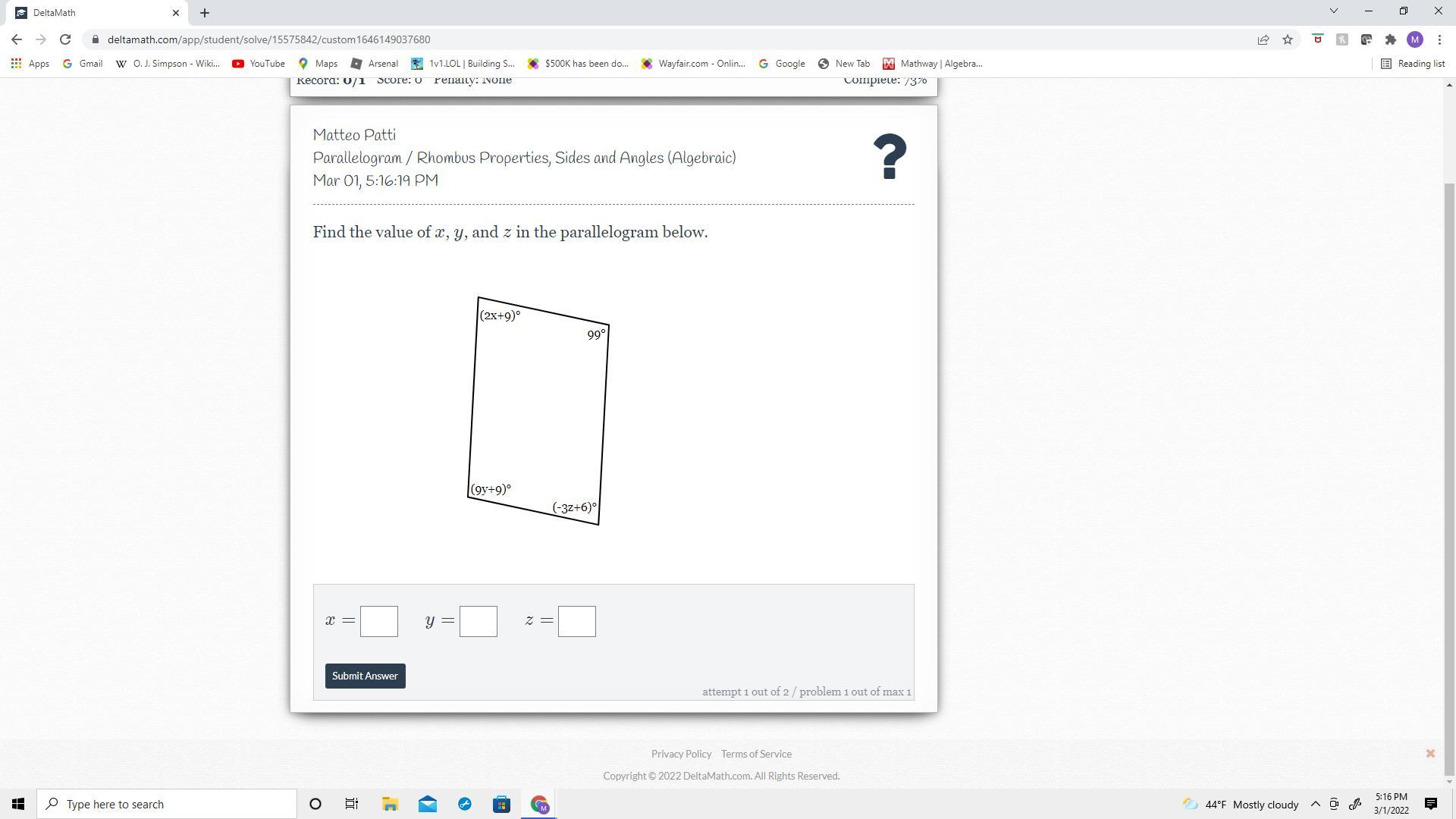Click the z answer input box
Screen dimensions: 1456x819
[577, 621]
